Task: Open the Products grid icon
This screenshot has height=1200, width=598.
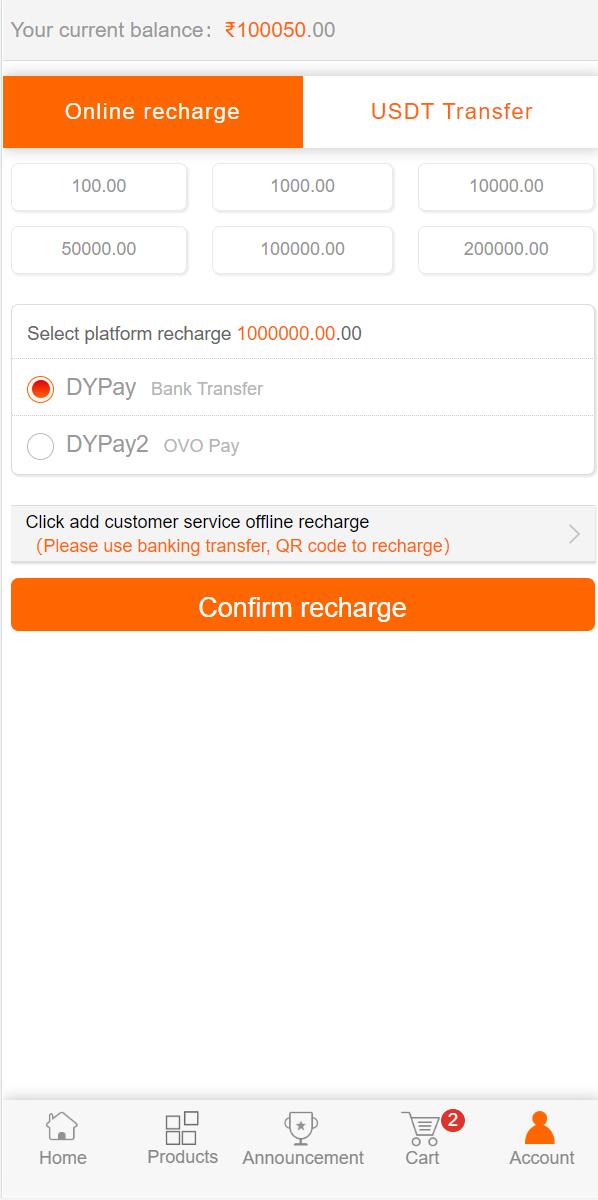Action: point(182,1128)
